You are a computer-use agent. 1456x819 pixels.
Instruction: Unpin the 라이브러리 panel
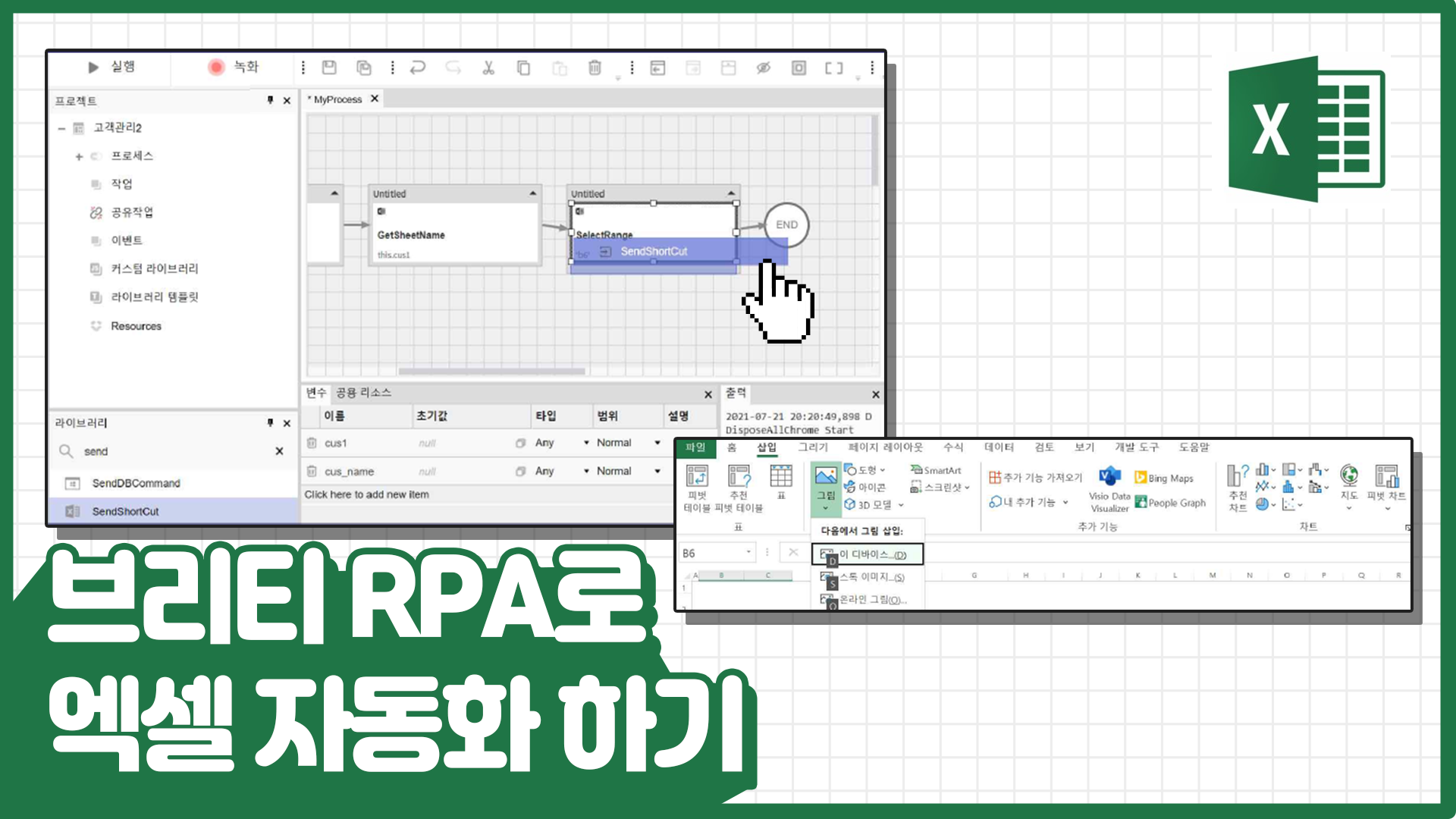270,423
